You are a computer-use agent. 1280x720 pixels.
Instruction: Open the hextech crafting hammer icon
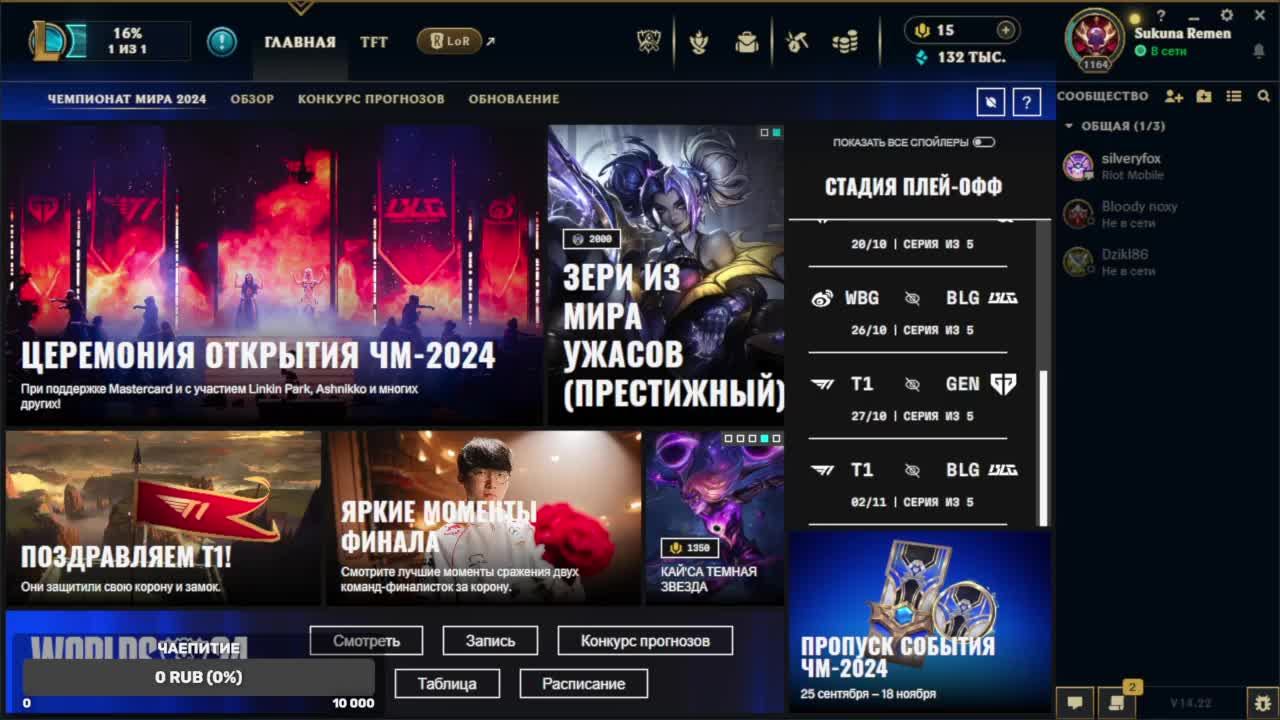click(x=797, y=42)
